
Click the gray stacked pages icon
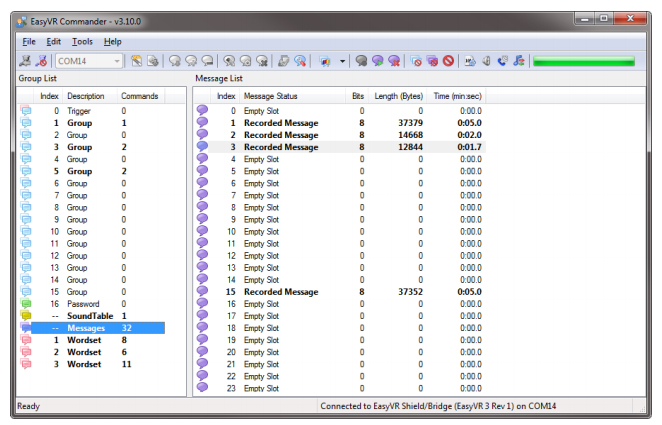pyautogui.click(x=284, y=61)
